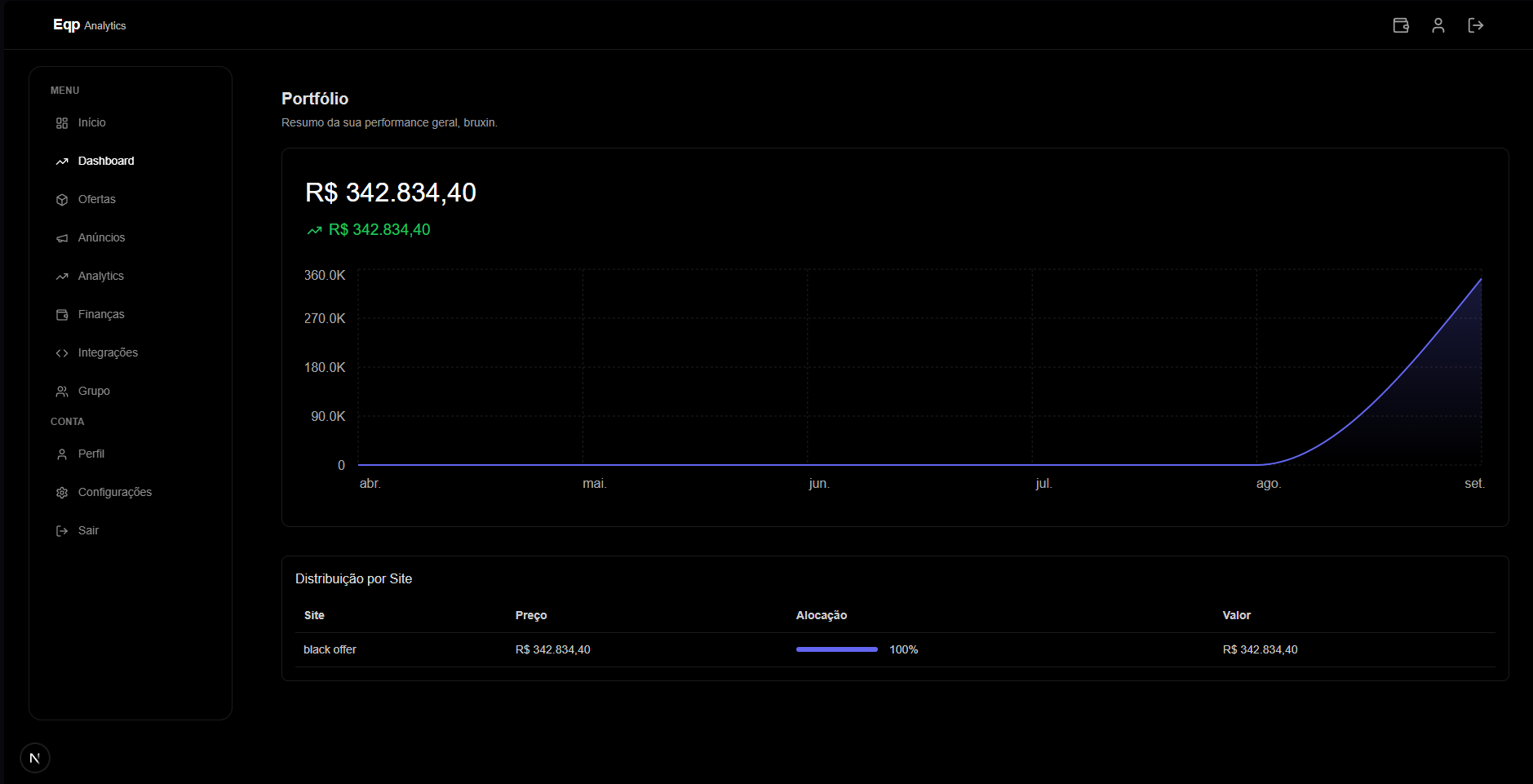
Task: Click the Anúncios megaphone icon
Action: 62,238
